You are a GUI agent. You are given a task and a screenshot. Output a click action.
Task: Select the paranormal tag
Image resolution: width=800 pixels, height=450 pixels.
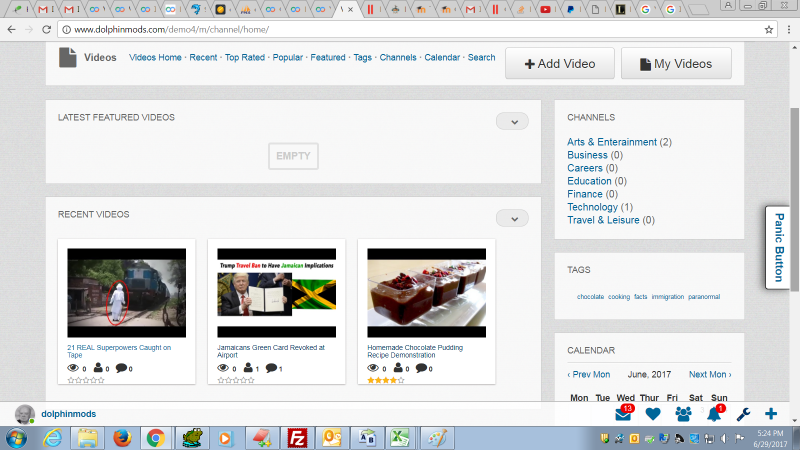(704, 296)
